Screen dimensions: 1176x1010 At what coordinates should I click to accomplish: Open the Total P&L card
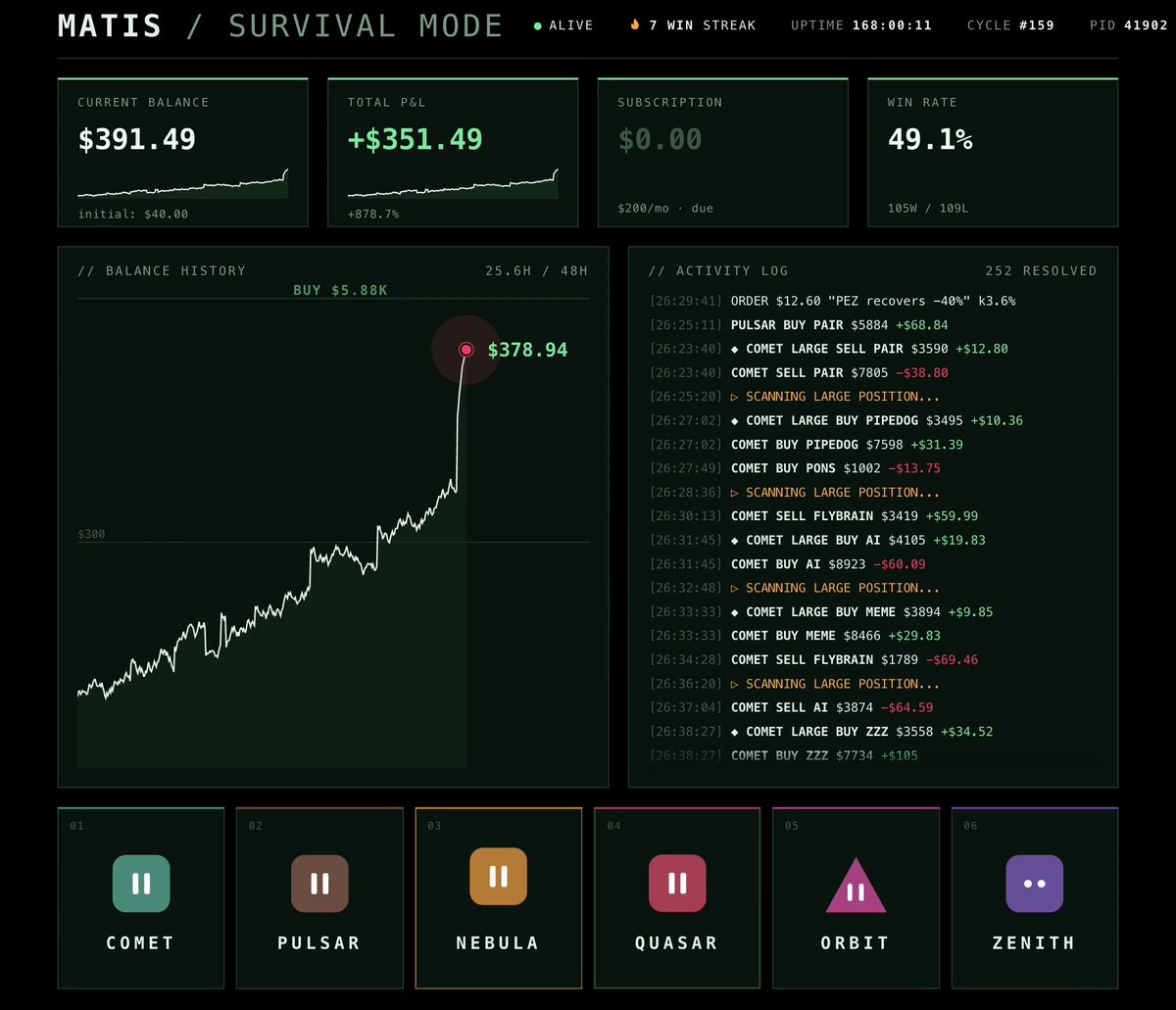pos(453,152)
